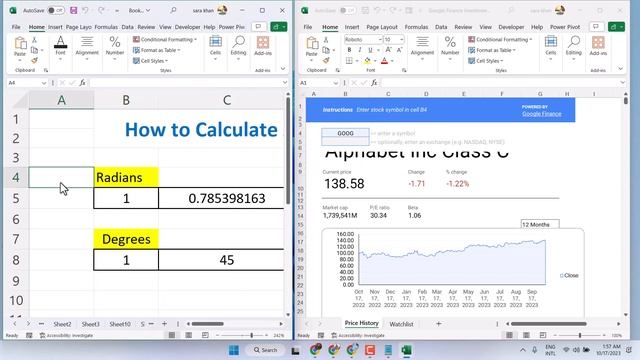Add new sheet in left Excel window
Image resolution: width=640 pixels, height=360 pixels.
(164, 324)
